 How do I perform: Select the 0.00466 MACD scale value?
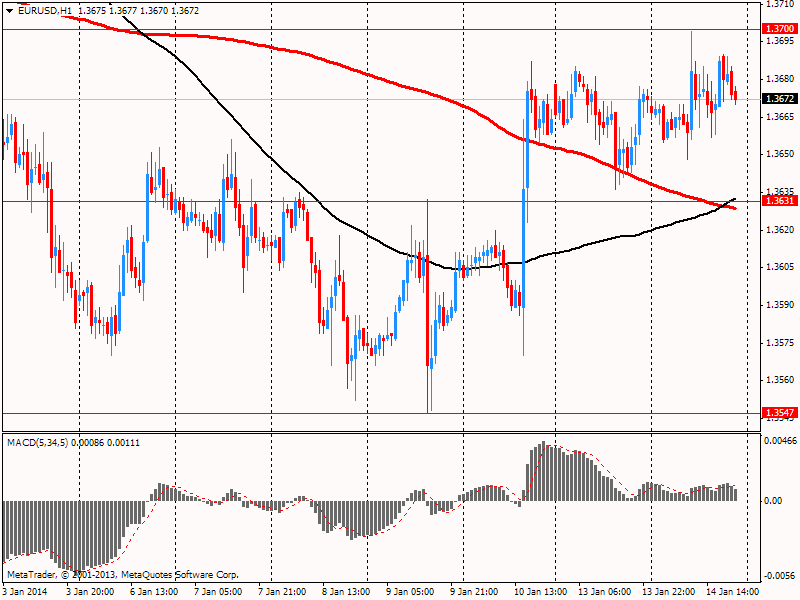point(780,441)
